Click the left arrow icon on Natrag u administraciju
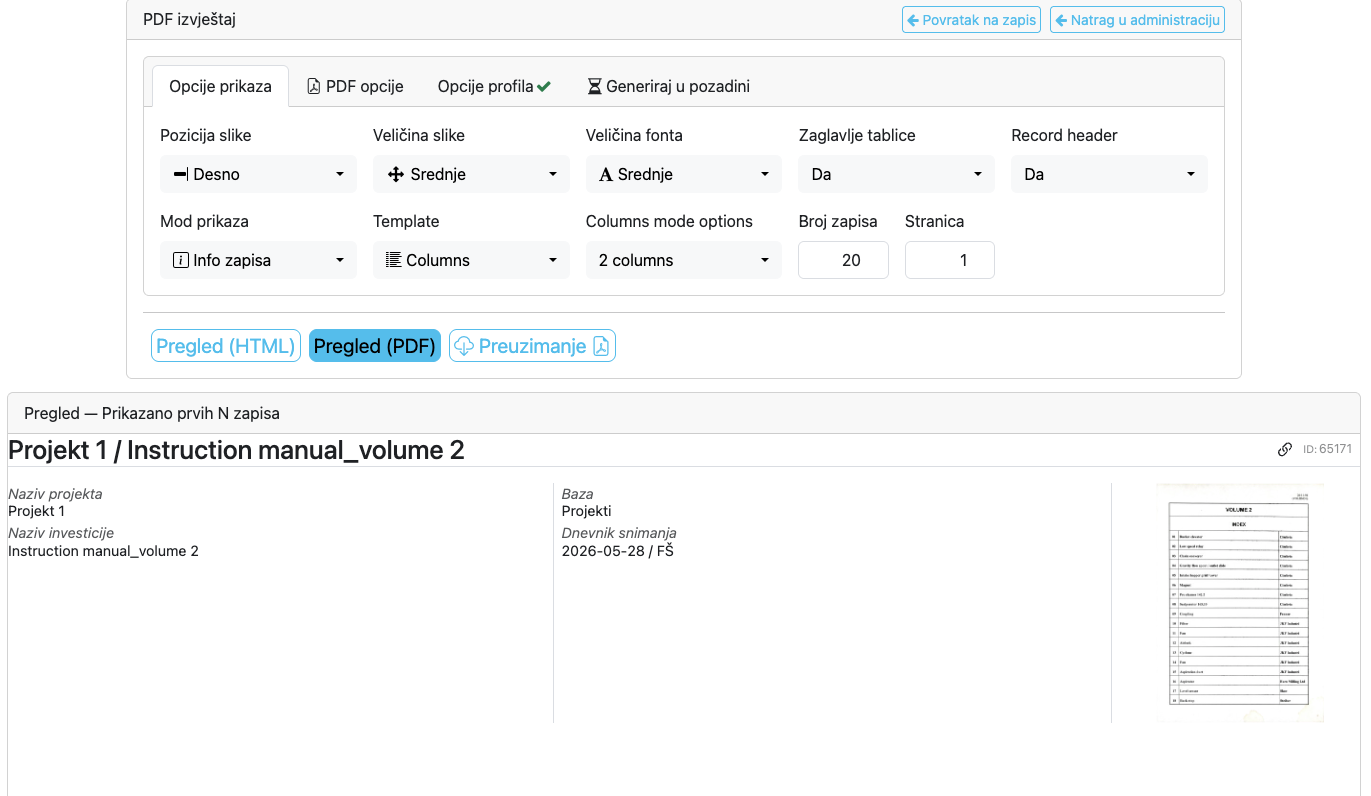 tap(1060, 20)
